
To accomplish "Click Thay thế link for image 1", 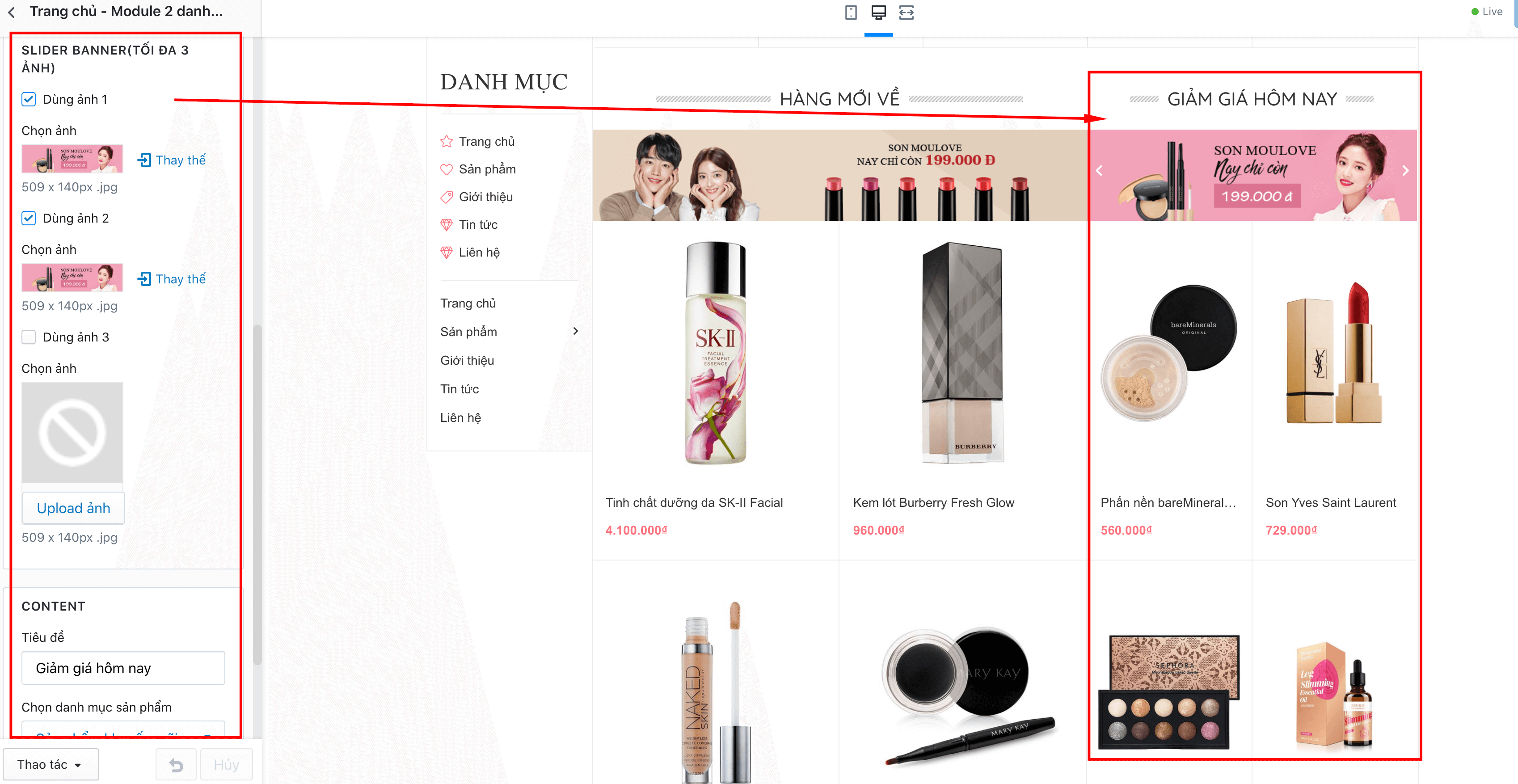I will [x=180, y=160].
